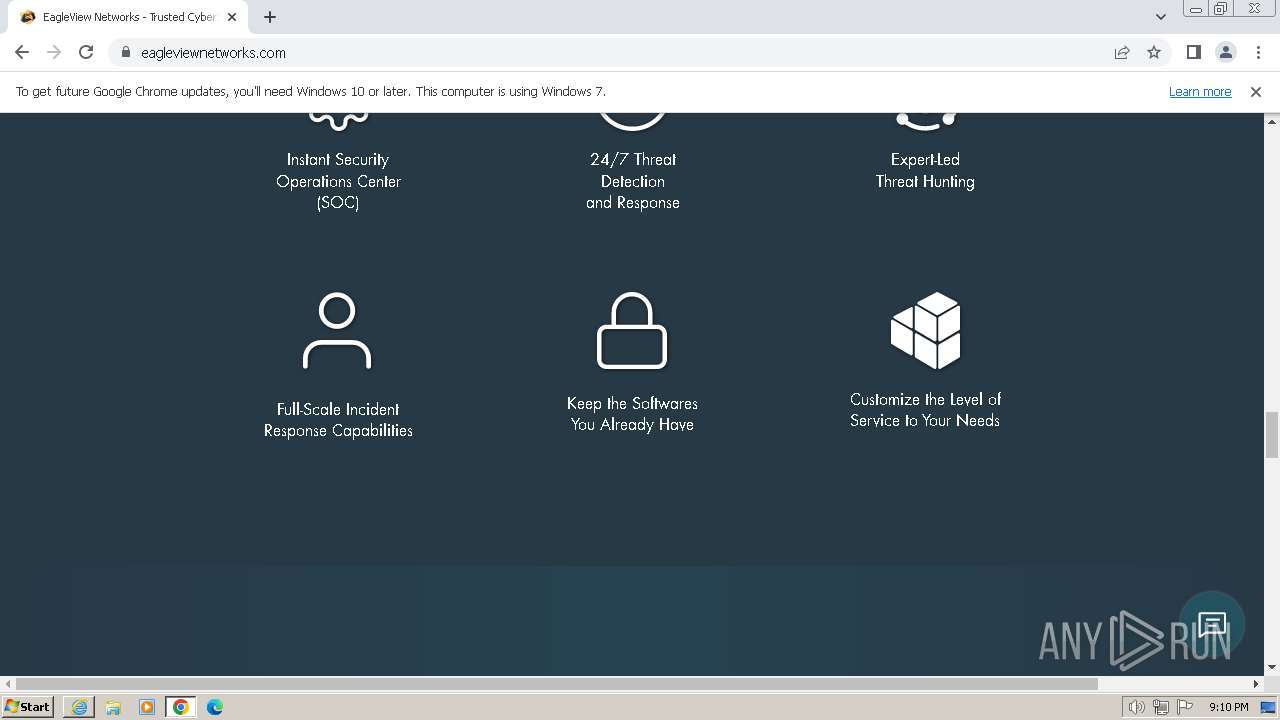Click the scroll down arrow of vertical scrollbar
The width and height of the screenshot is (1280, 720).
pyautogui.click(x=1272, y=667)
